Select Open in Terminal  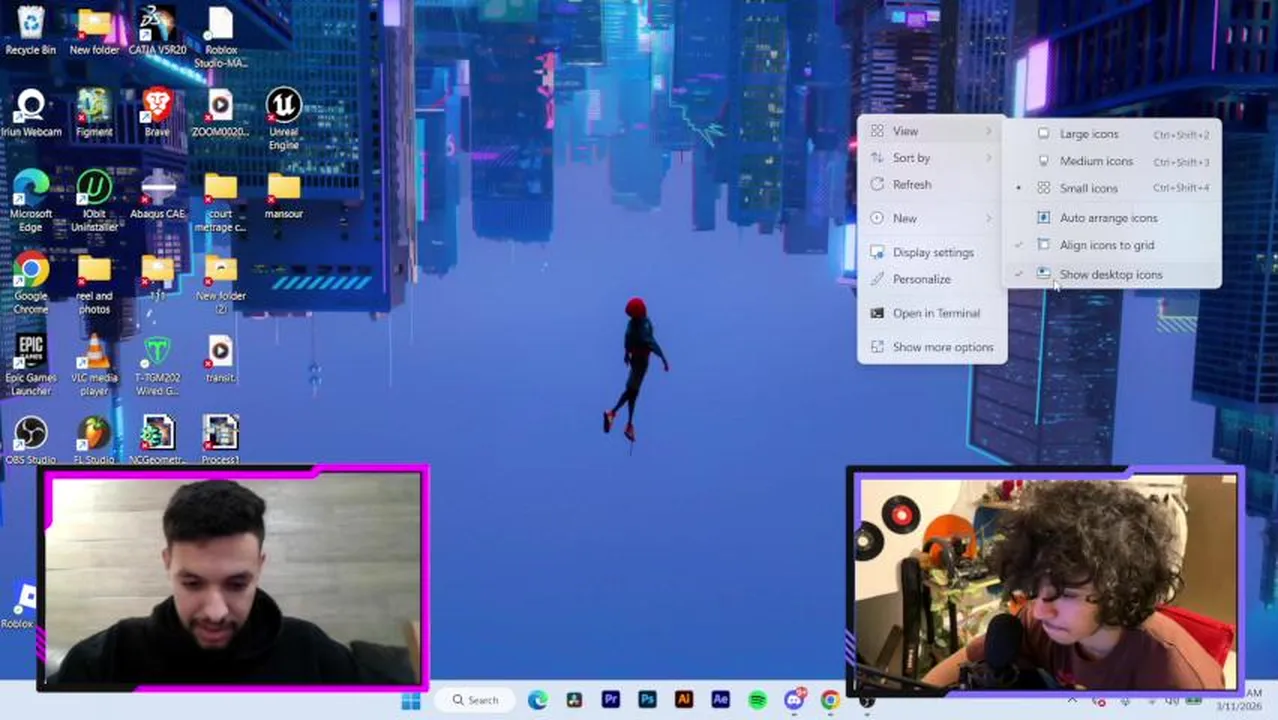coord(932,313)
